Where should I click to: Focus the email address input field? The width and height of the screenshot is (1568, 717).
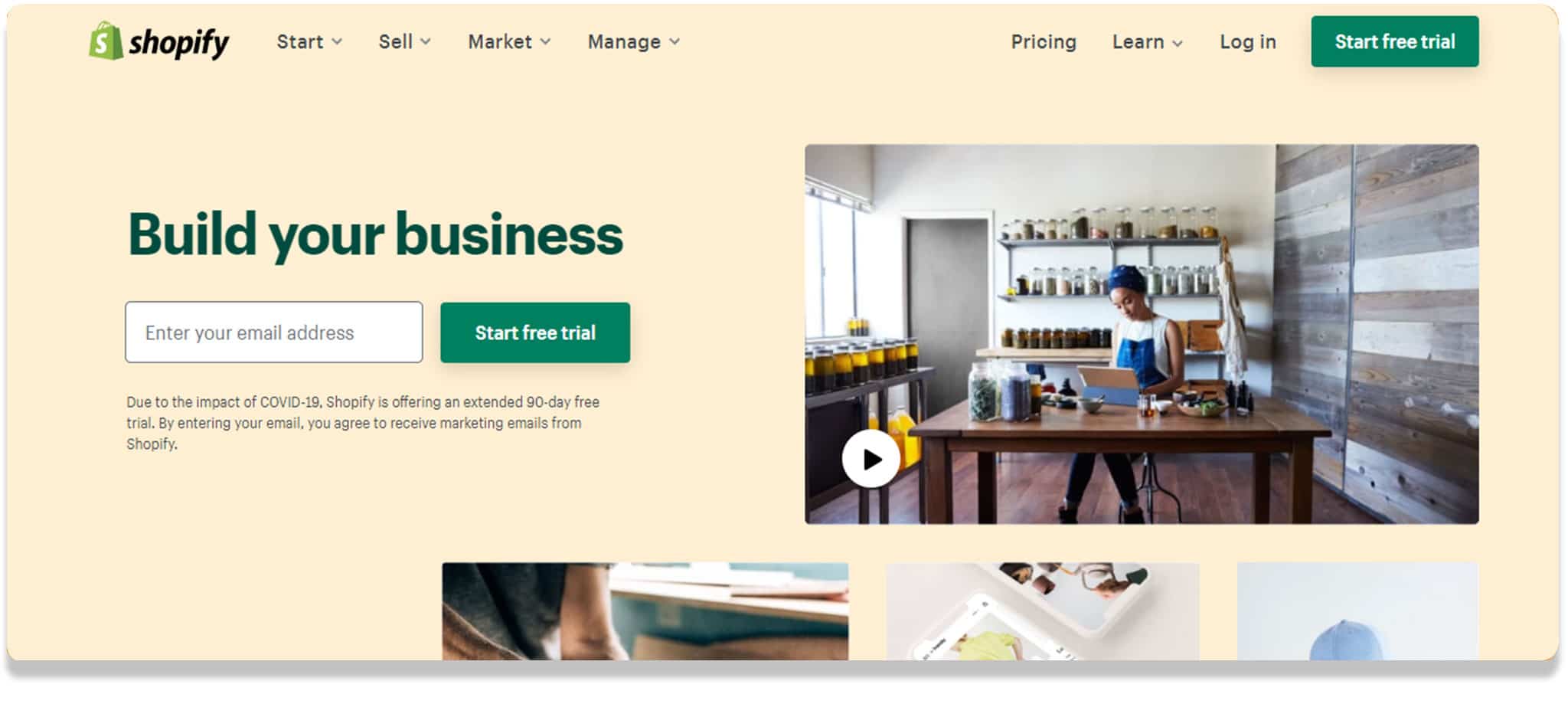(x=274, y=332)
